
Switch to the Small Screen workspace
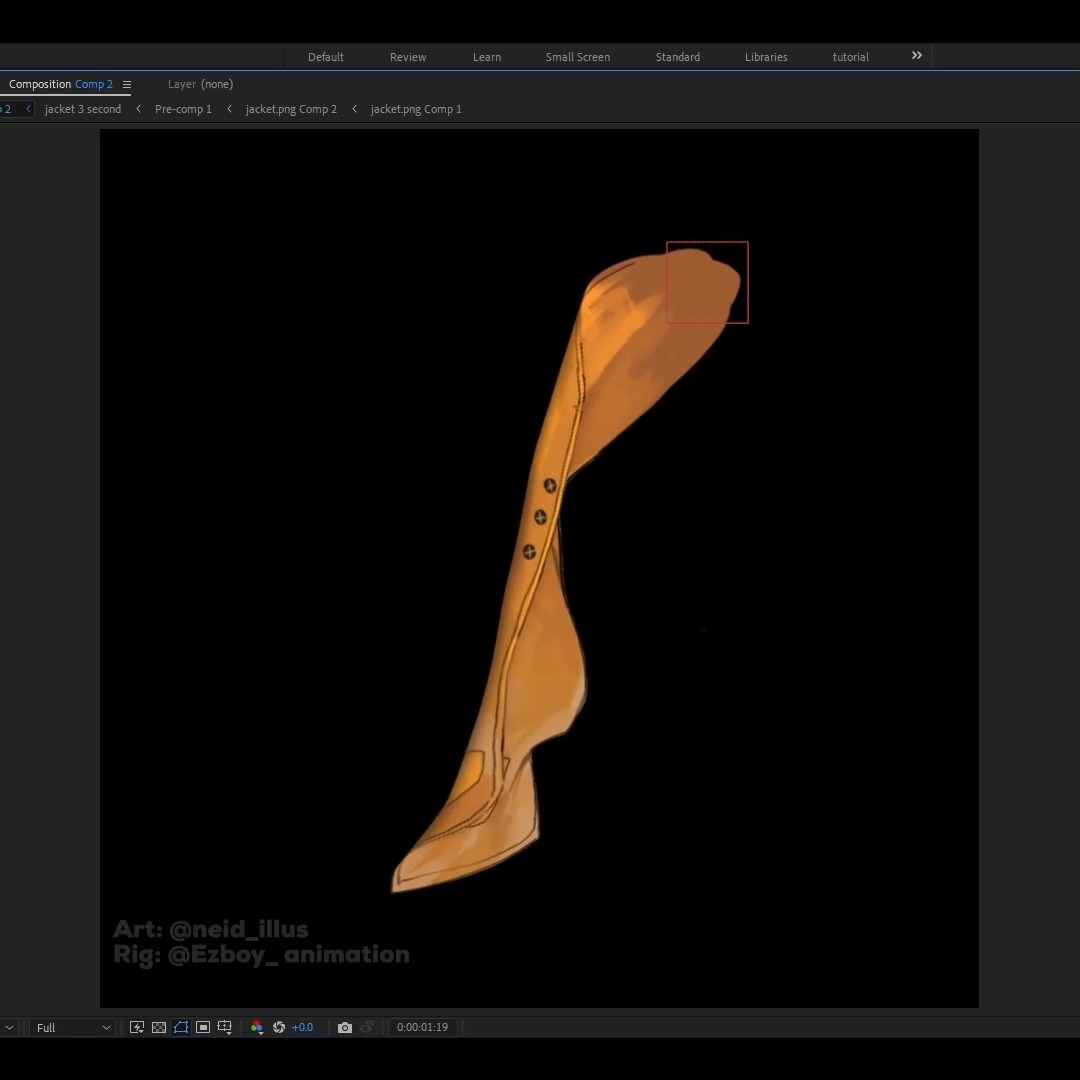(x=578, y=57)
